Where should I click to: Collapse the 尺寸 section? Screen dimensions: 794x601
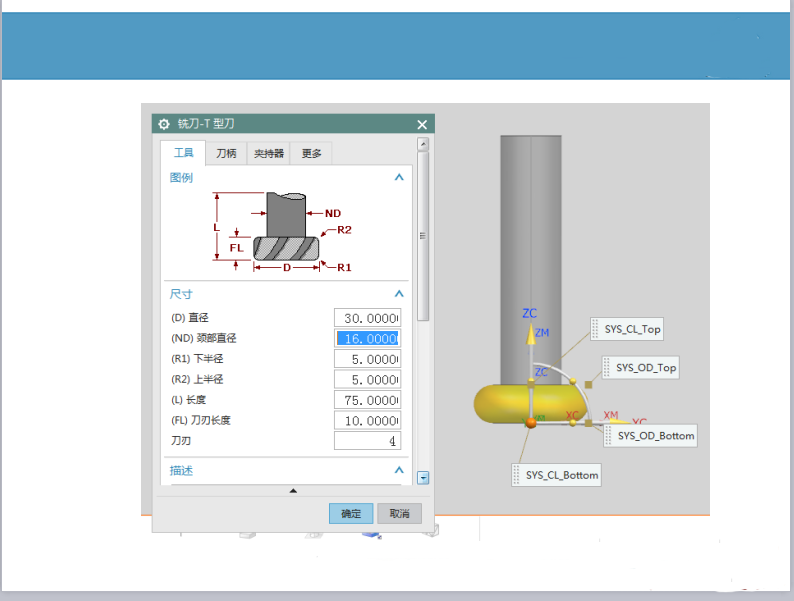pyautogui.click(x=399, y=294)
